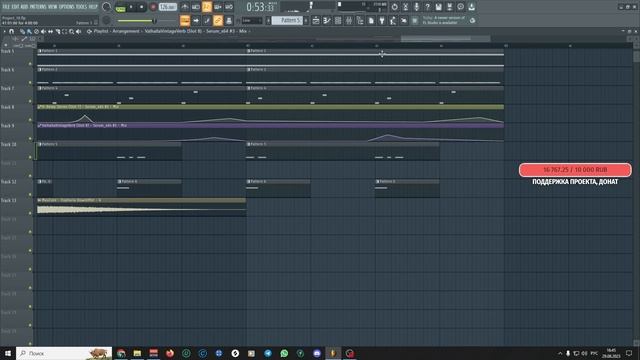Viewport: 640px width, 360px height.
Task: Open the FILE menu
Action: pyautogui.click(x=6, y=7)
